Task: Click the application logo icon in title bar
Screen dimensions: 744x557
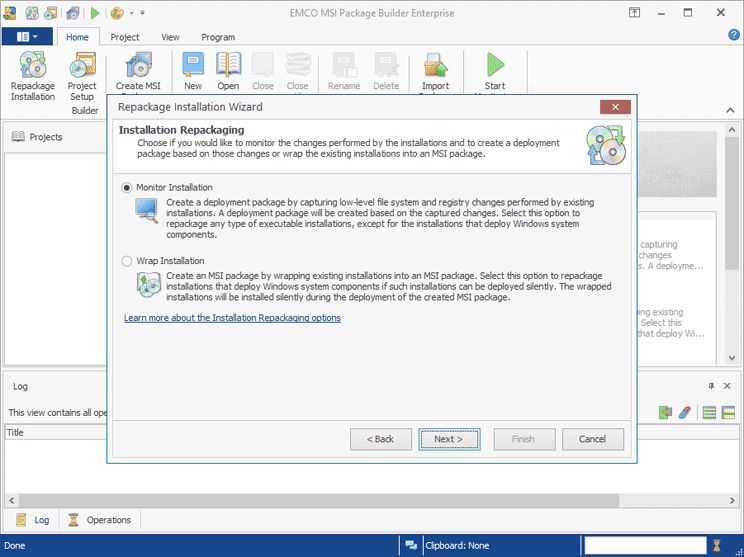Action: coord(10,13)
